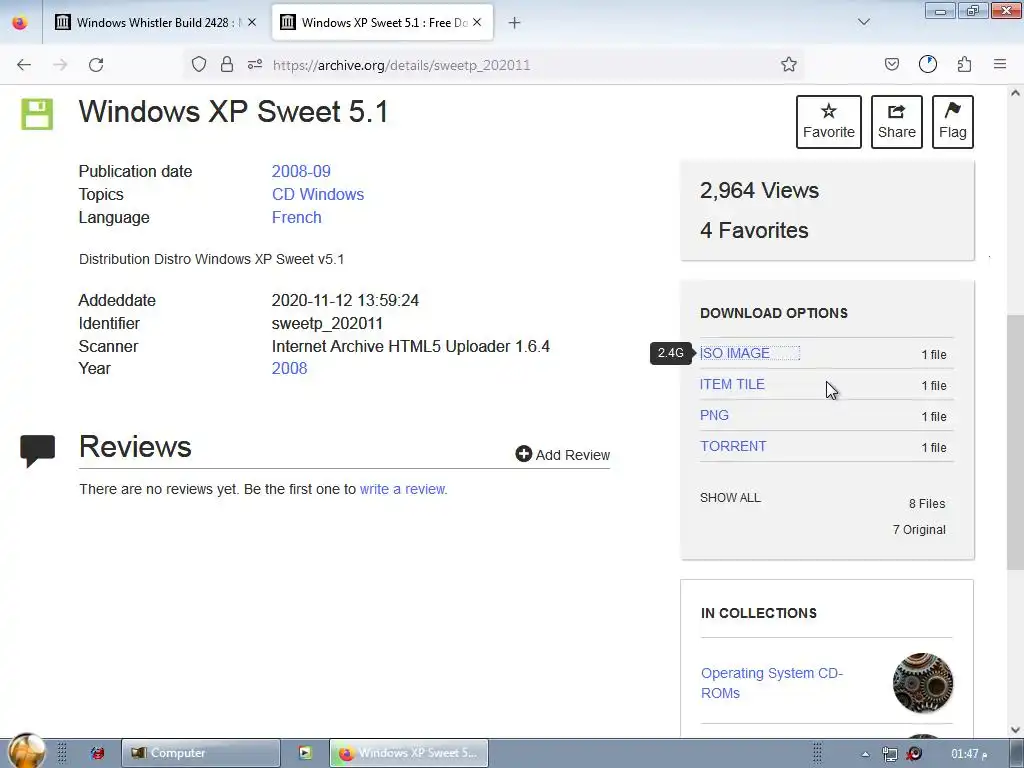The width and height of the screenshot is (1024, 768).
Task: Click the small media taskbar icon
Action: pyautogui.click(x=305, y=753)
